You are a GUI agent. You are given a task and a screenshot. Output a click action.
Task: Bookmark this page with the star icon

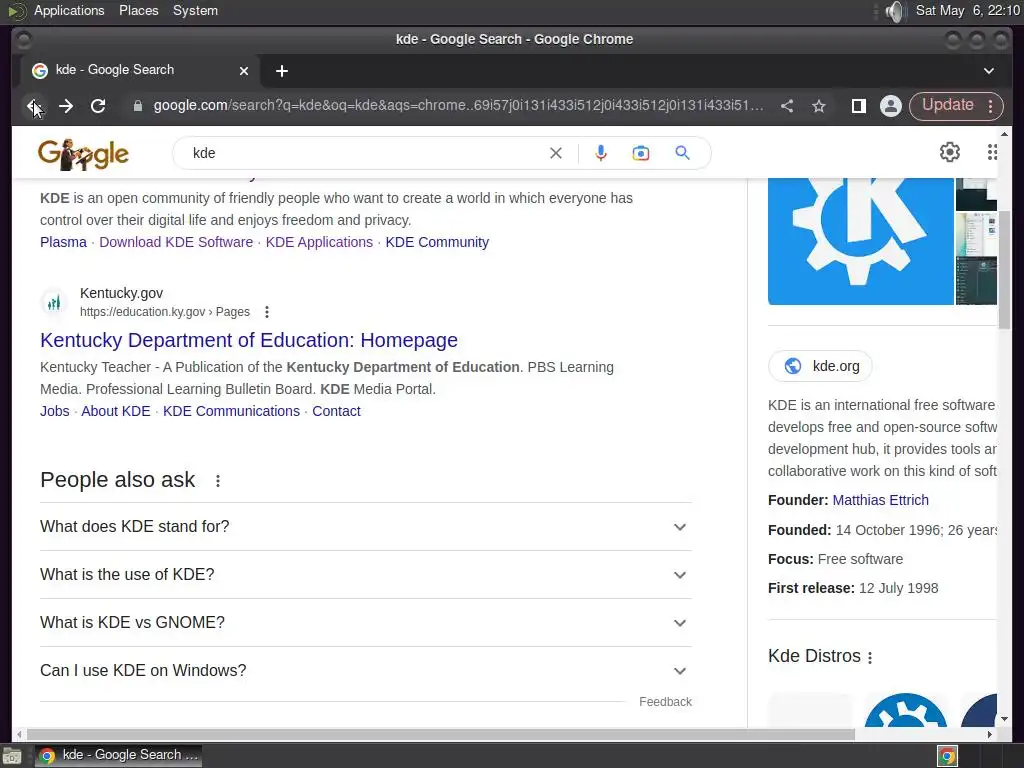point(819,106)
